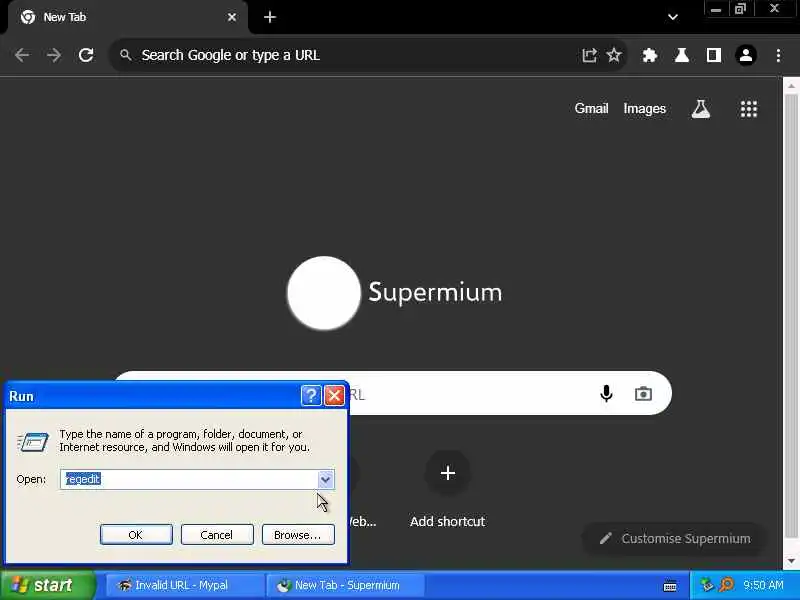Click the Run dialog help question button

tap(311, 396)
